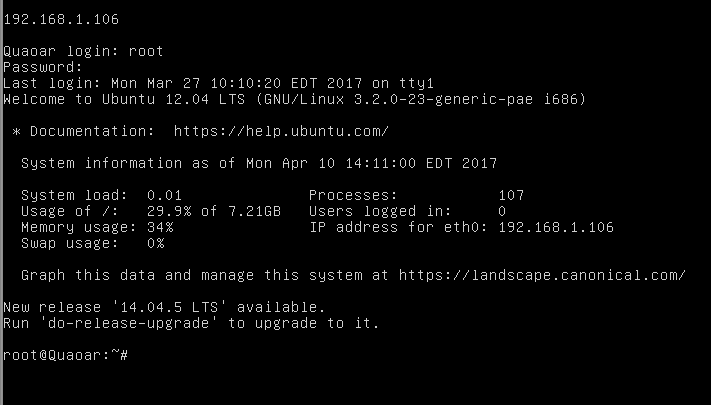This screenshot has height=405, width=711.
Task: Click the Password prompt line
Action: pos(43,67)
